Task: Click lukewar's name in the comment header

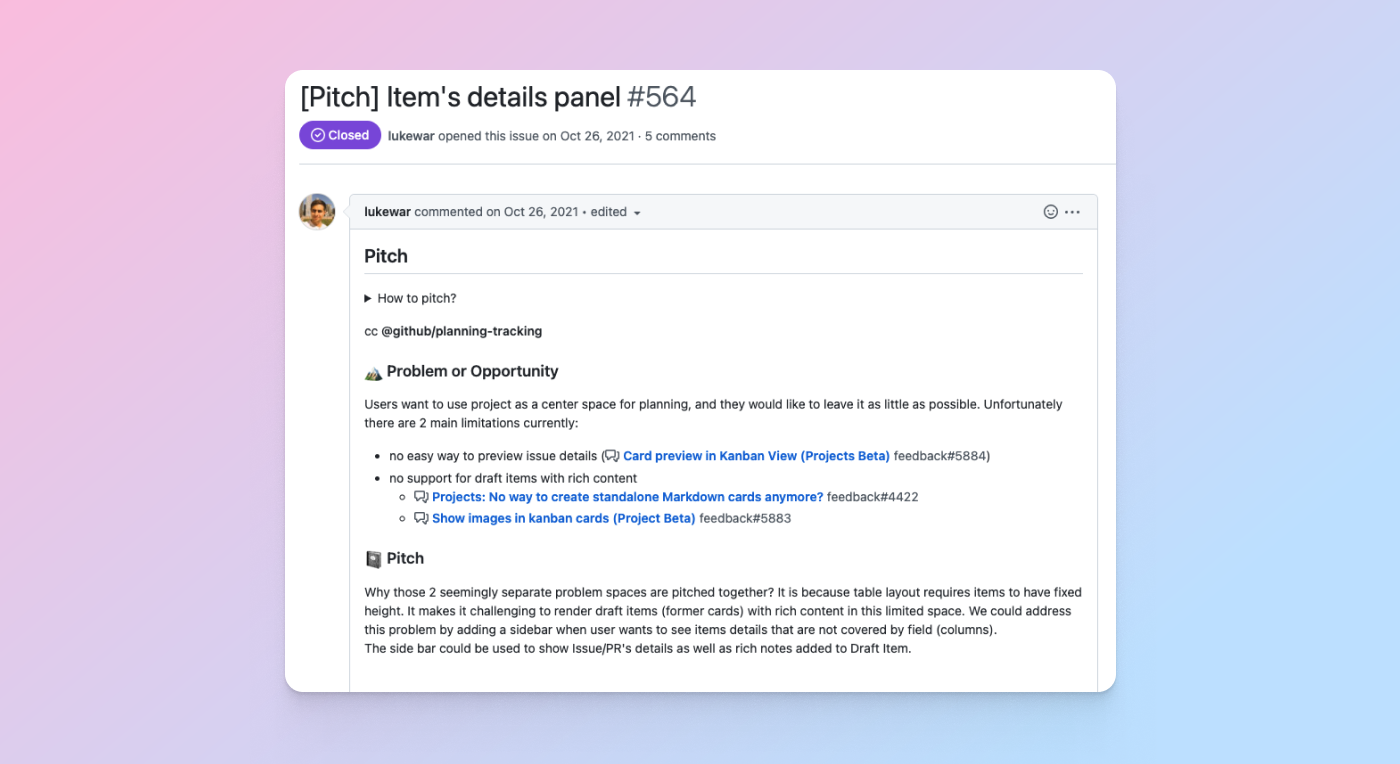Action: click(x=387, y=212)
